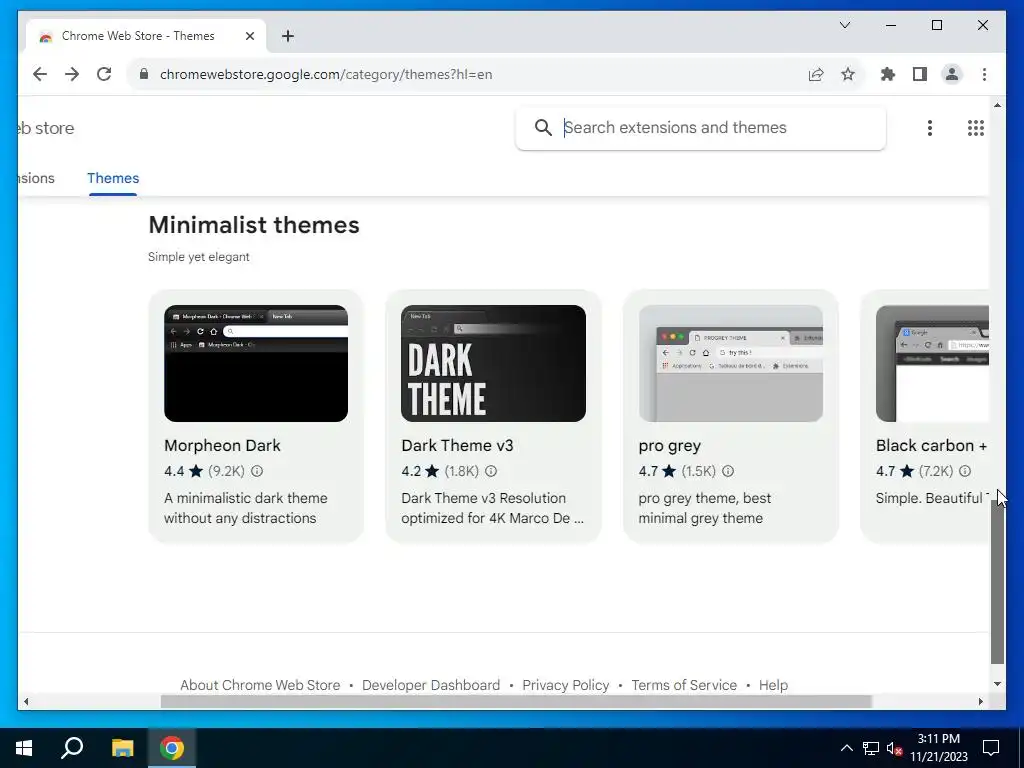Open the Terms of Service link
Image resolution: width=1024 pixels, height=768 pixels.
pyautogui.click(x=684, y=685)
